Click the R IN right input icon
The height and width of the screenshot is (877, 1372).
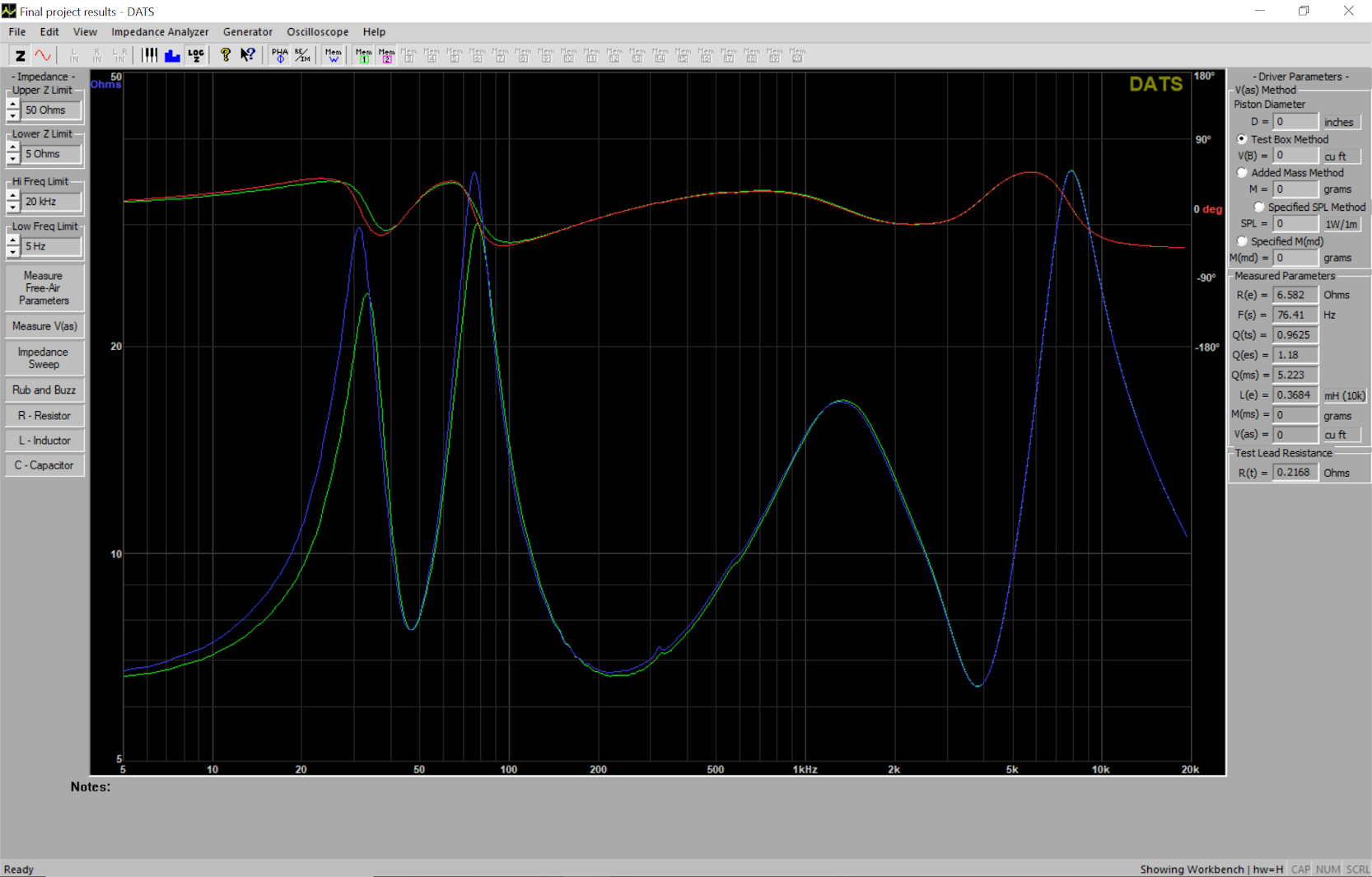[97, 55]
